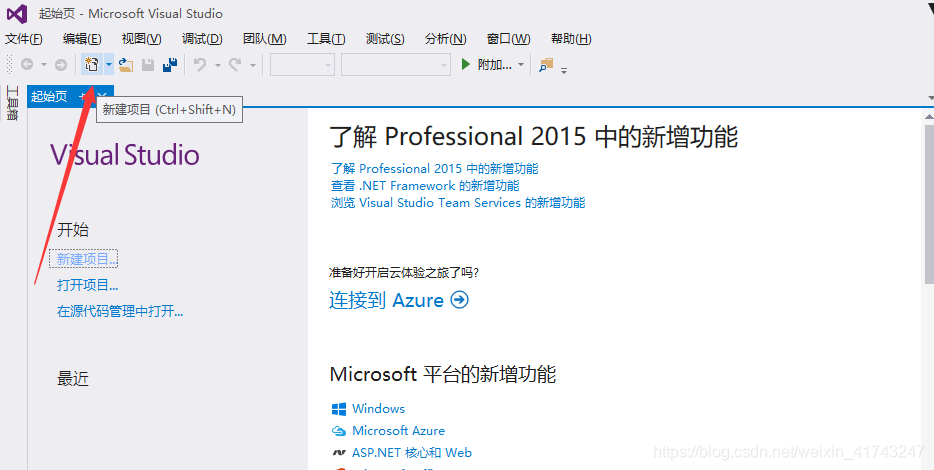The image size is (934, 470).
Task: Open the Solution Platforms combo box
Action: 396,65
